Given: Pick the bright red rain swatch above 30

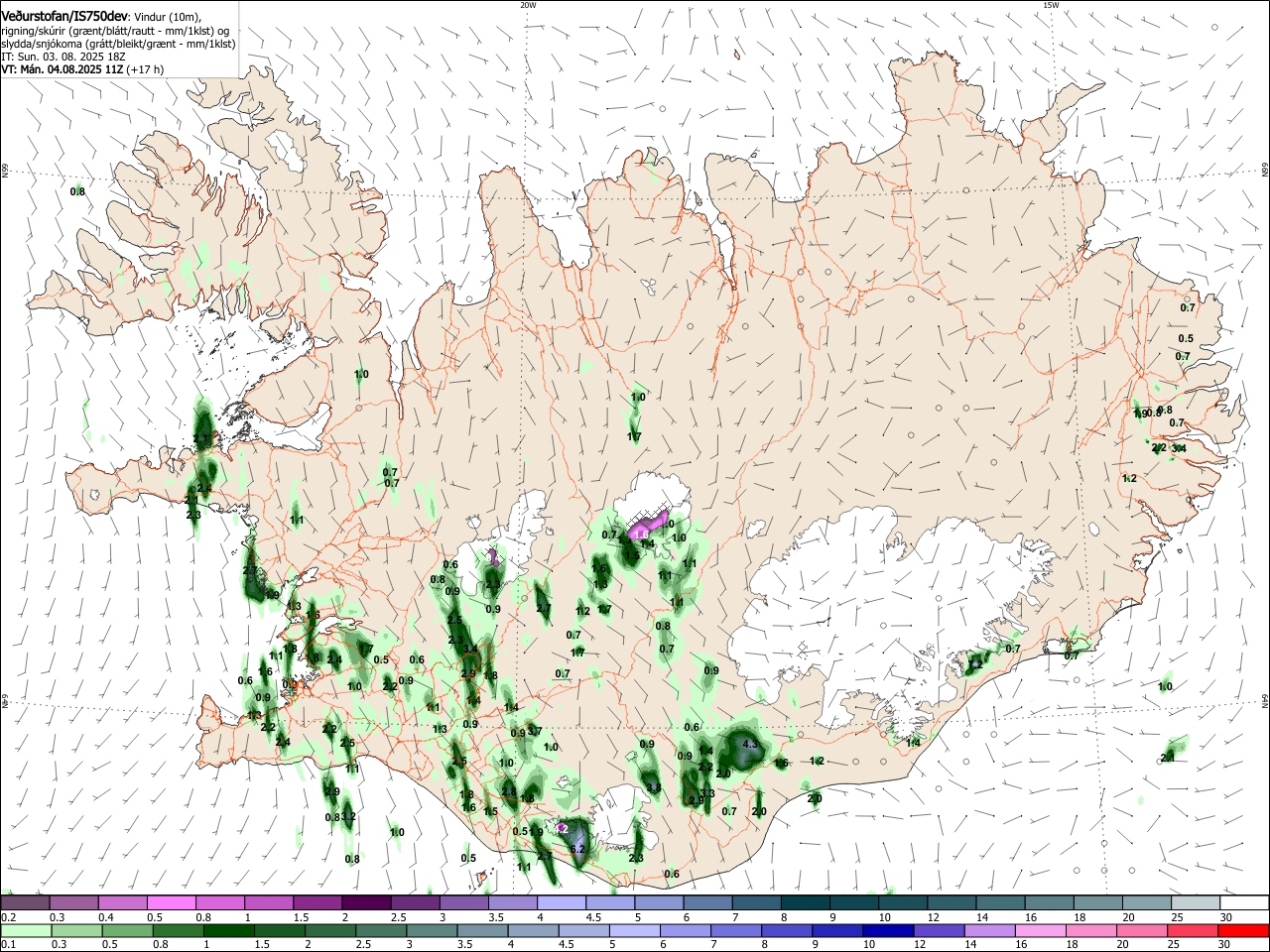Looking at the screenshot, I should tap(1244, 930).
